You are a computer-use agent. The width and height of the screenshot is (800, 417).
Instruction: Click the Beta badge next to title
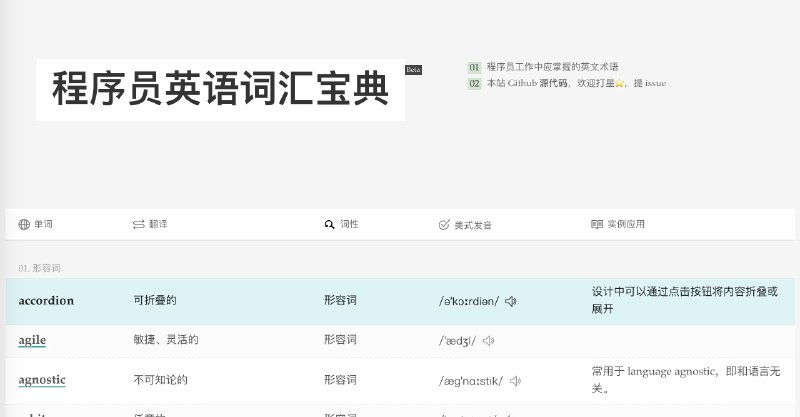pyautogui.click(x=413, y=70)
